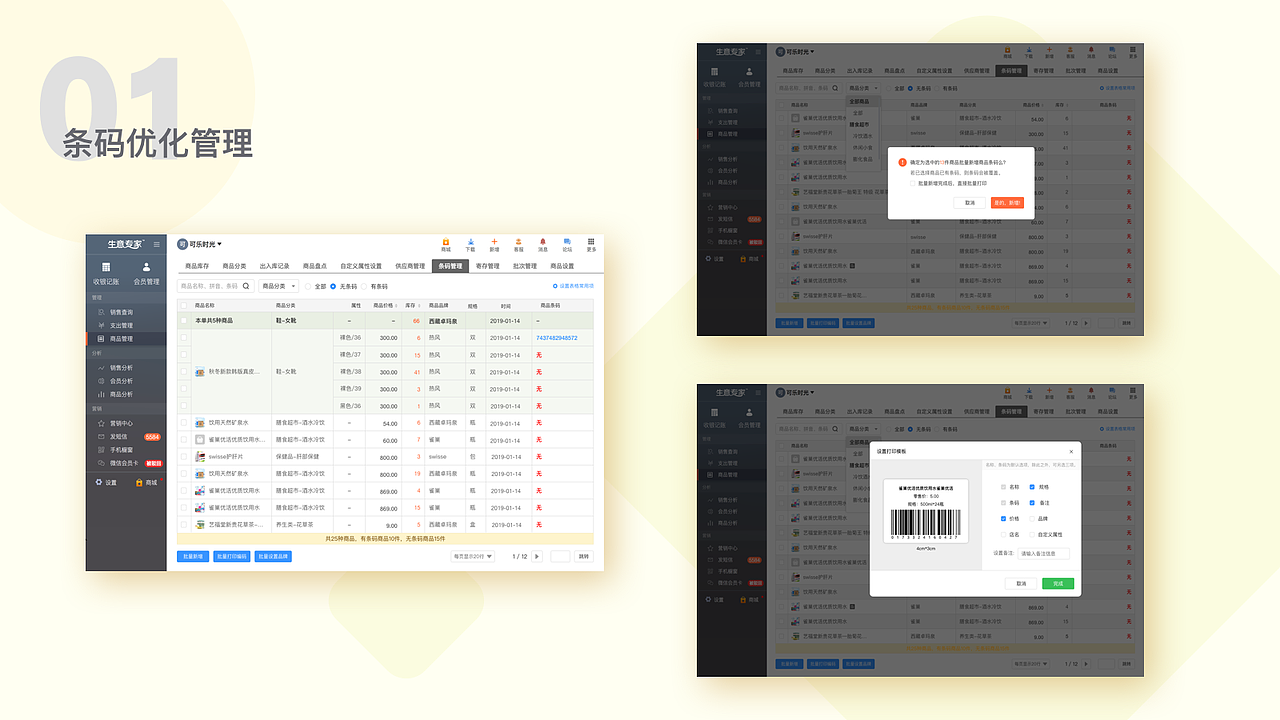Screen dimensions: 1280x720
Task: Click orange warning icon in confirm dialog
Action: pyautogui.click(x=902, y=161)
